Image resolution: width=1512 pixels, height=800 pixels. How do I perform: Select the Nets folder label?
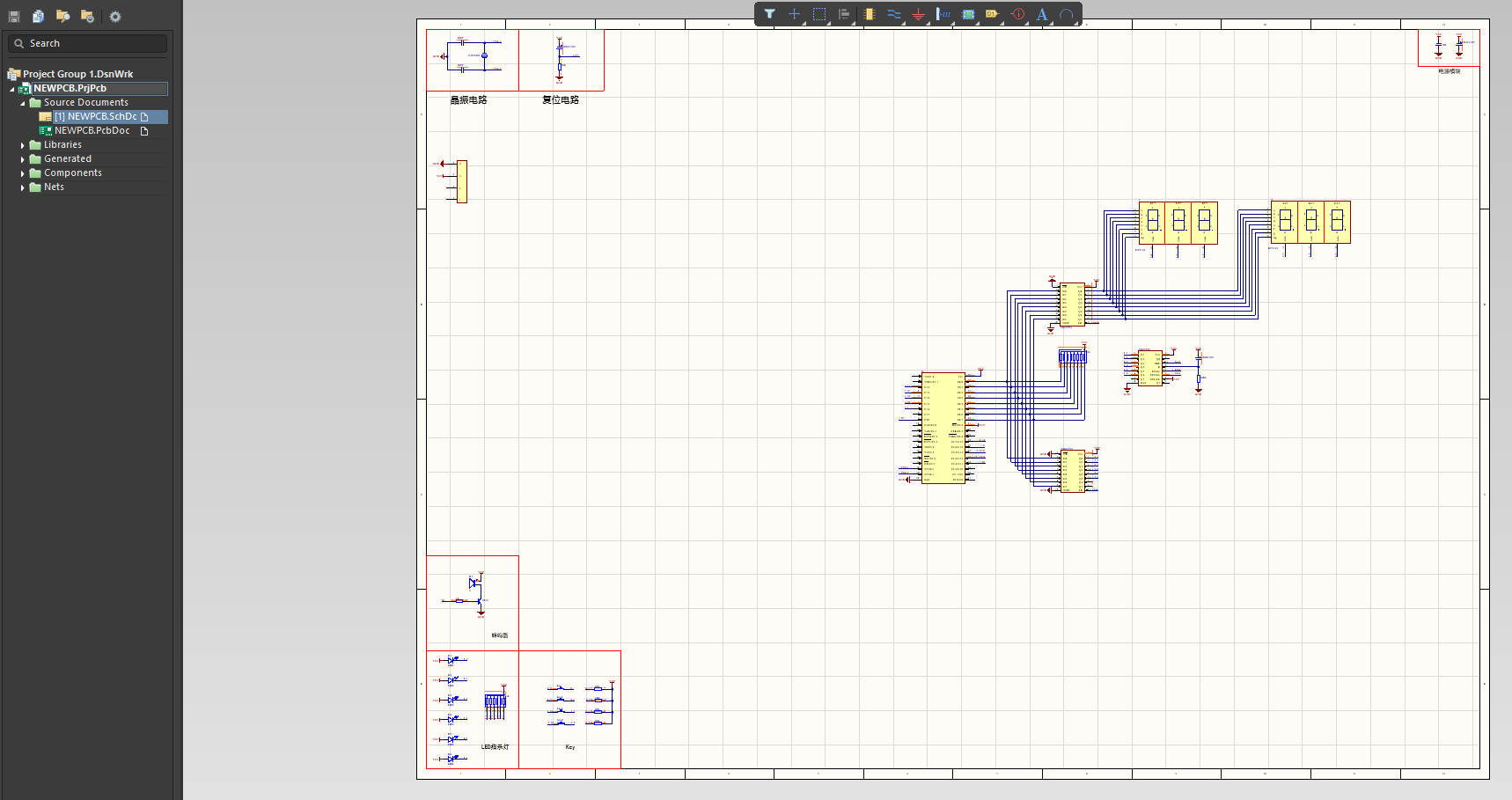[54, 187]
